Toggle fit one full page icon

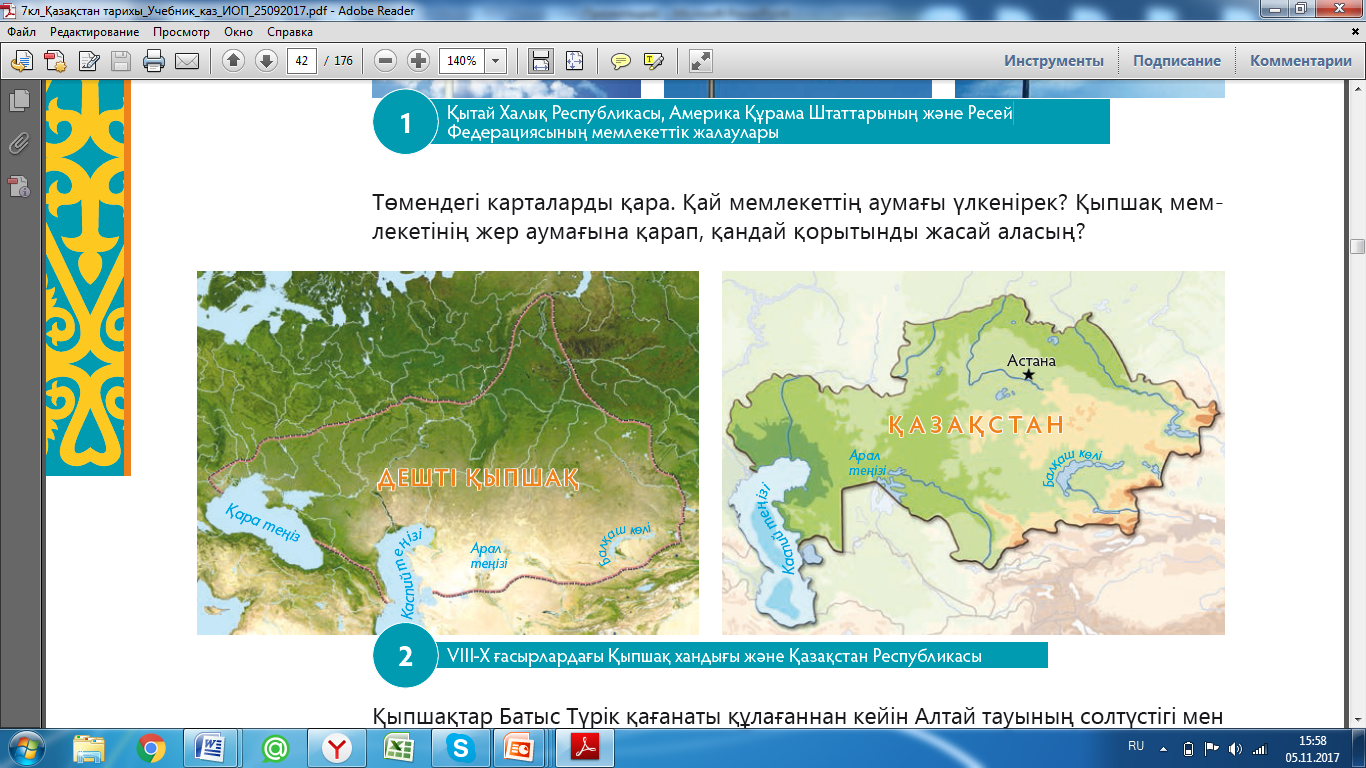[574, 61]
